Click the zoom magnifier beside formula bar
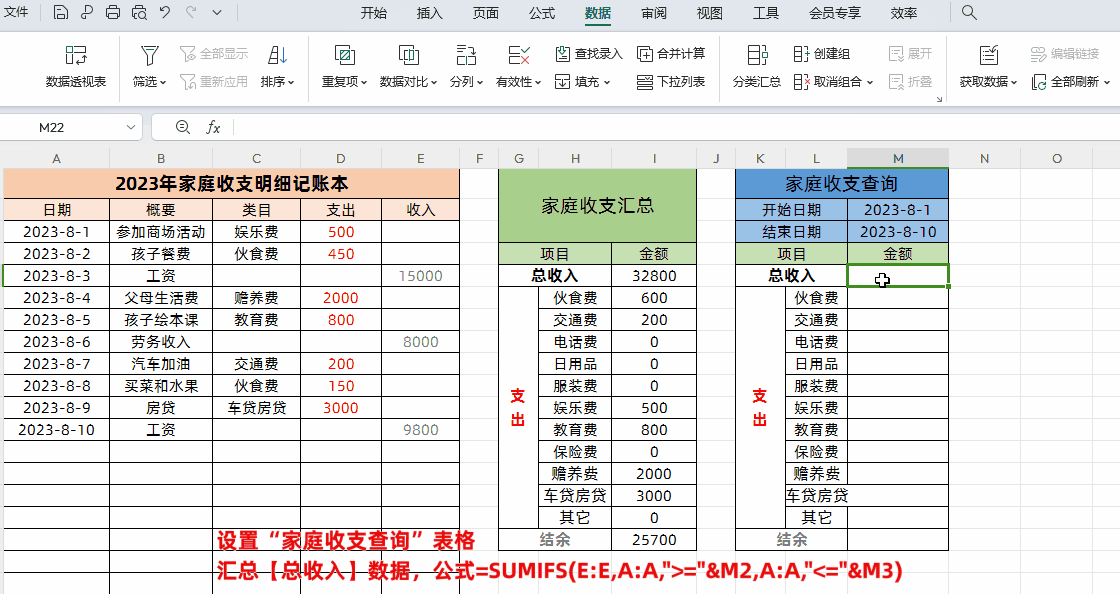This screenshot has width=1120, height=594. click(x=183, y=127)
